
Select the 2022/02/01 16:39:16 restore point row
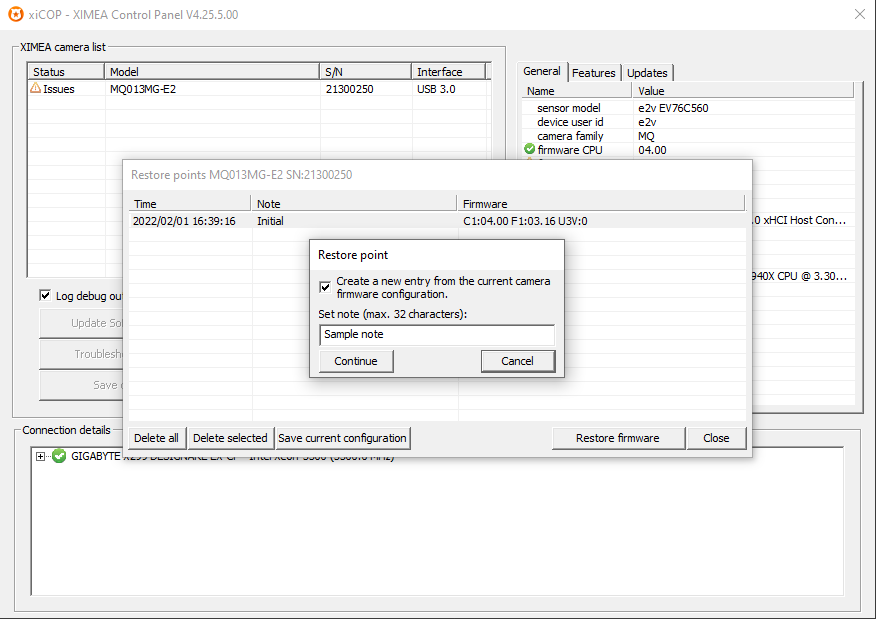point(437,221)
